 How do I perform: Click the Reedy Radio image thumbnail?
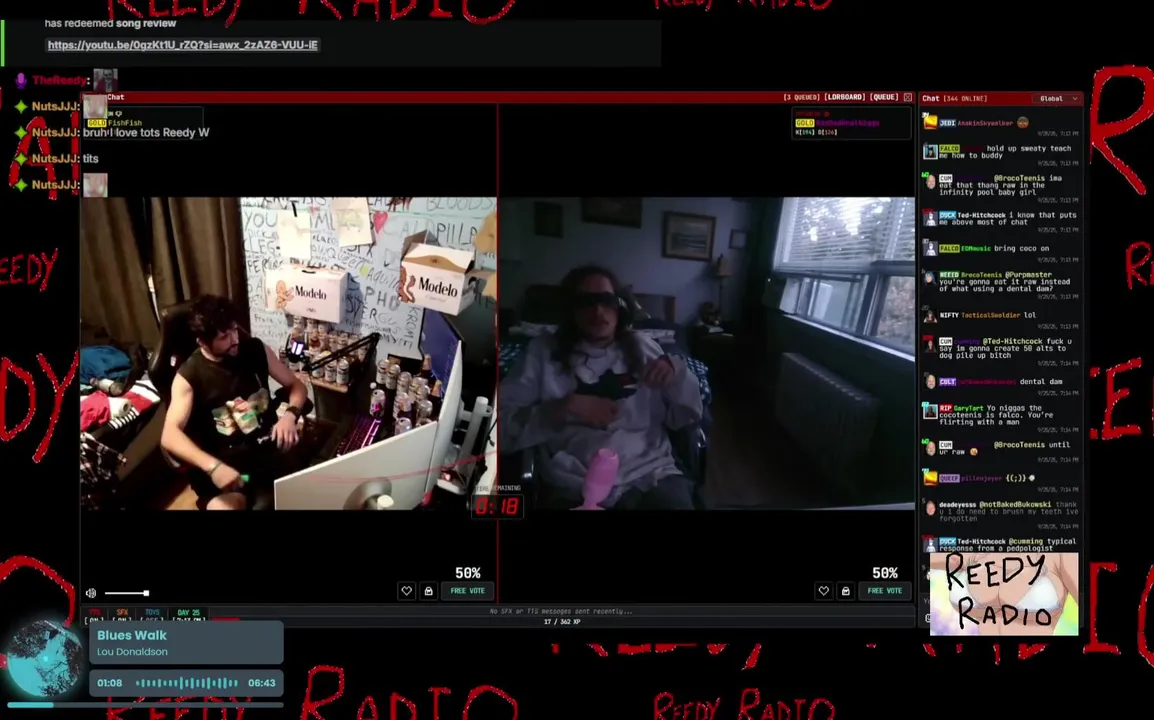point(1004,593)
